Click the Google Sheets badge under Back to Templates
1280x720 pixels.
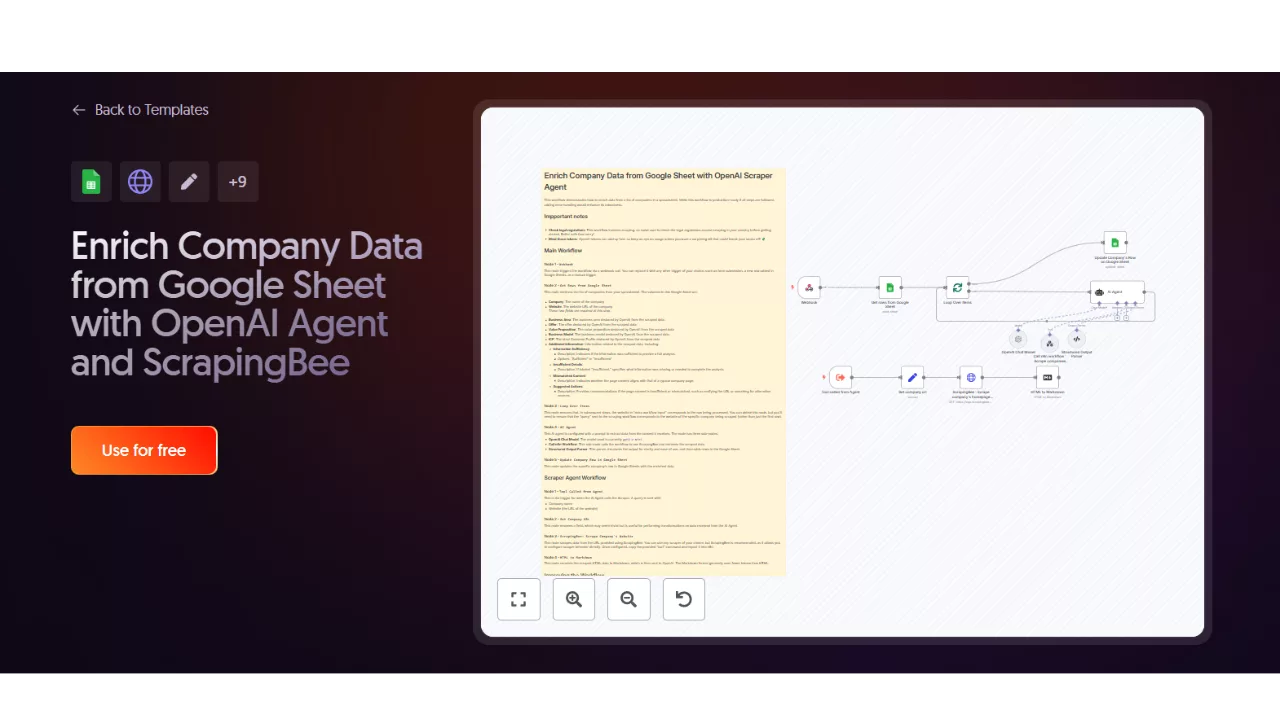click(91, 182)
